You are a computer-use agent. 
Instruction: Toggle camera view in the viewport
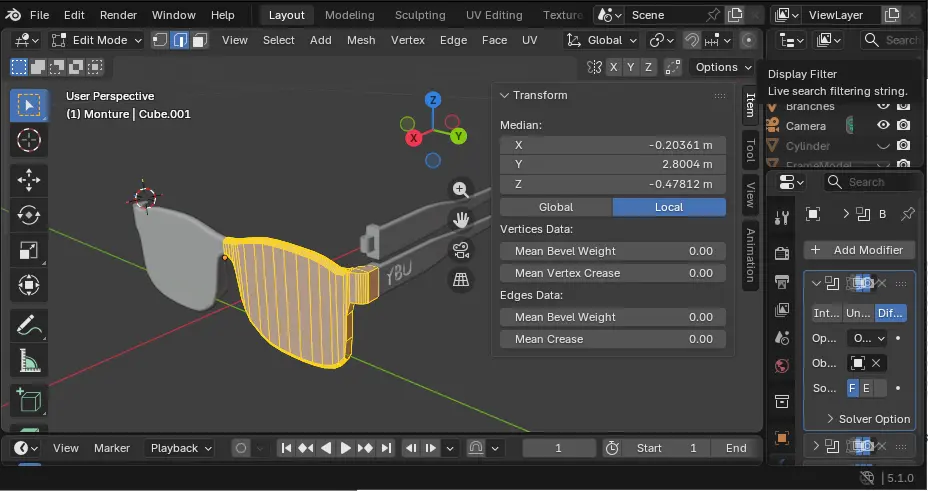tap(461, 250)
